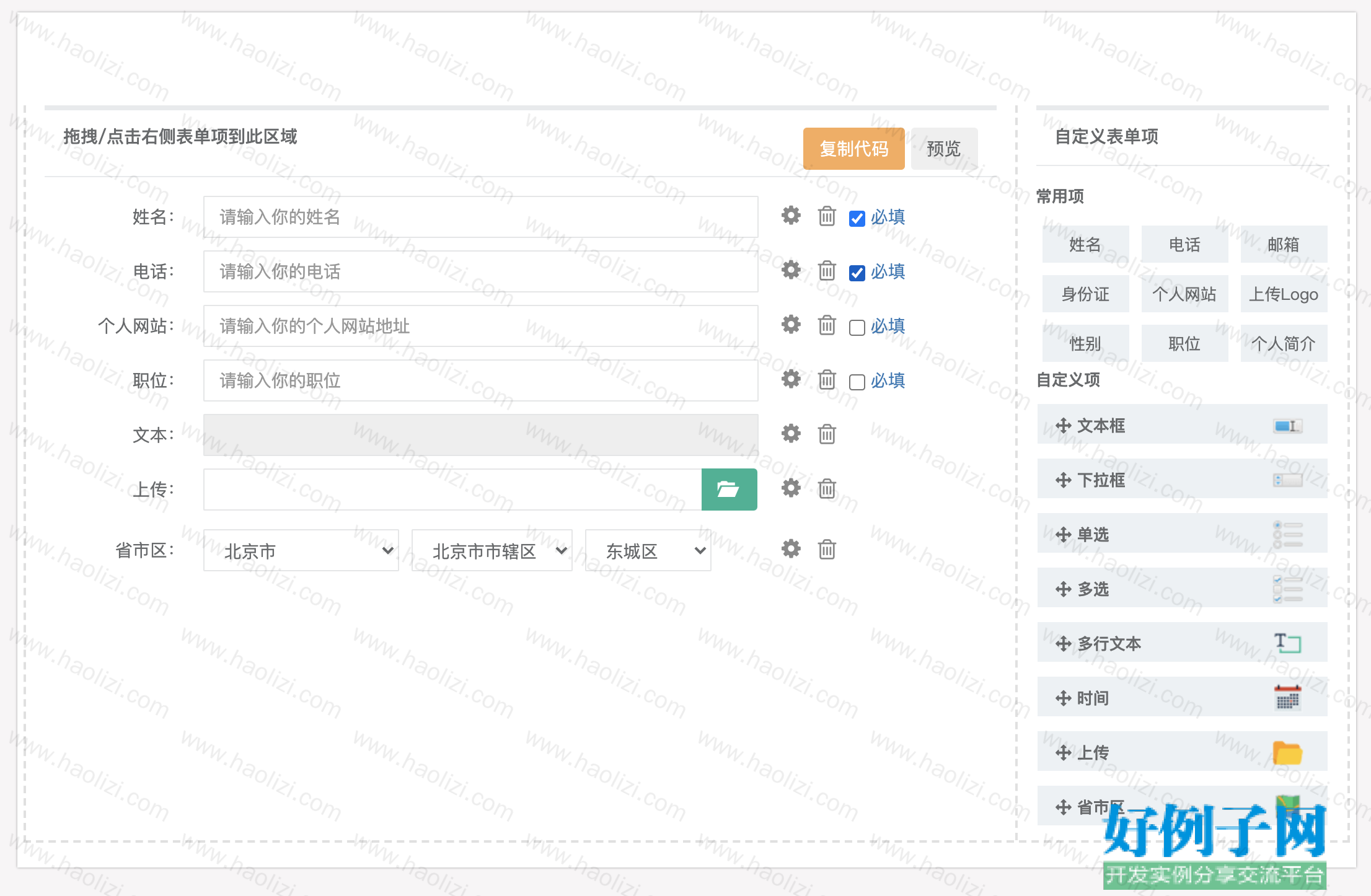1371x896 pixels.
Task: Delete the 文本 row with trash icon
Action: [827, 434]
